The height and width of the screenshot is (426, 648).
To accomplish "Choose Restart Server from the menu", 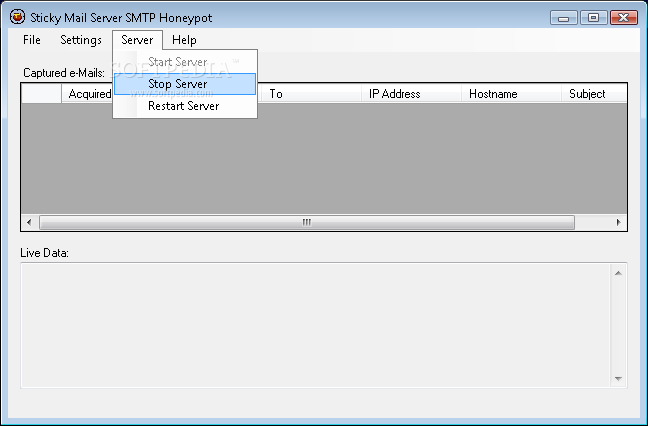I will 185,106.
